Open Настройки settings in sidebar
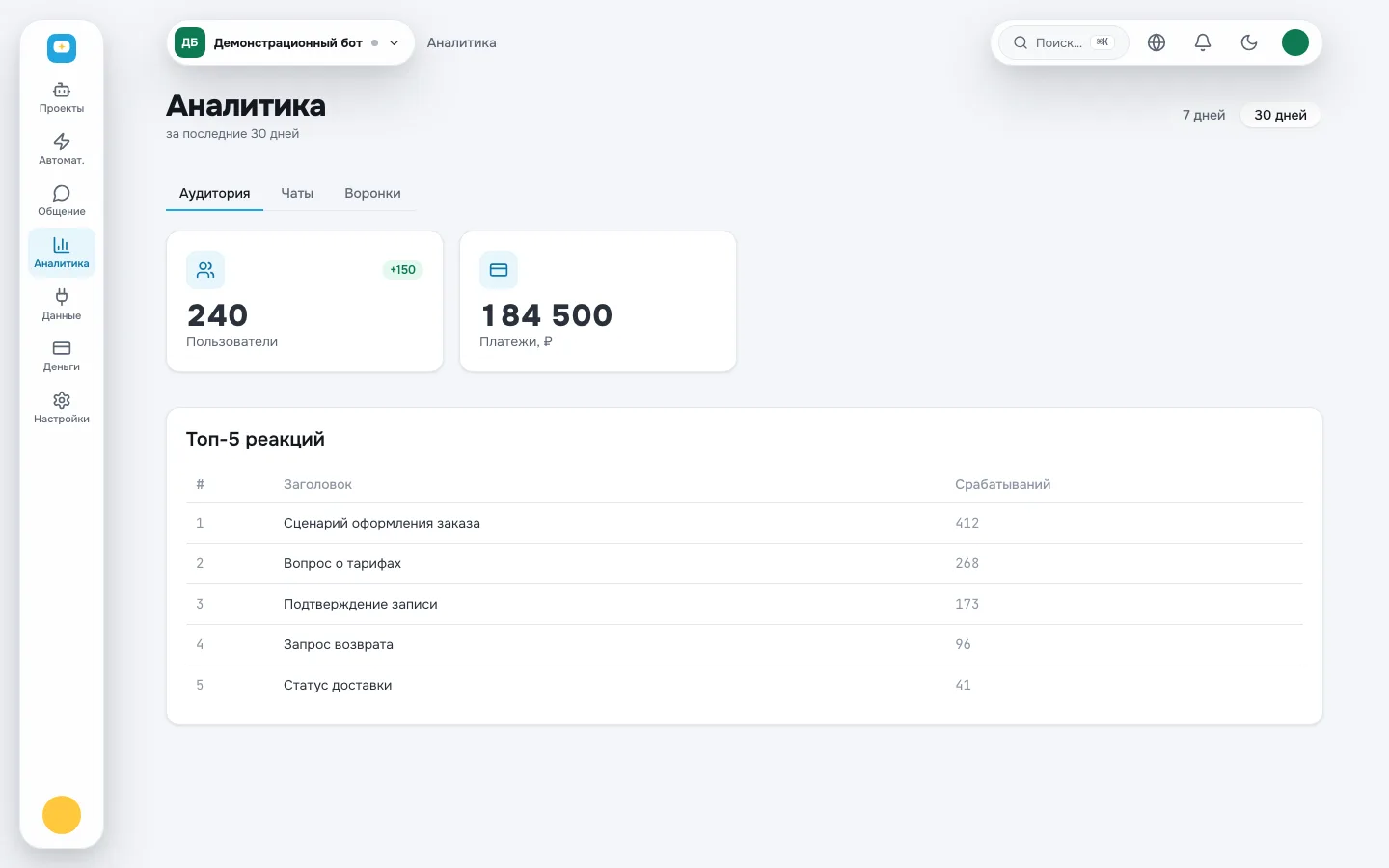The width and height of the screenshot is (1389, 868). (x=62, y=408)
